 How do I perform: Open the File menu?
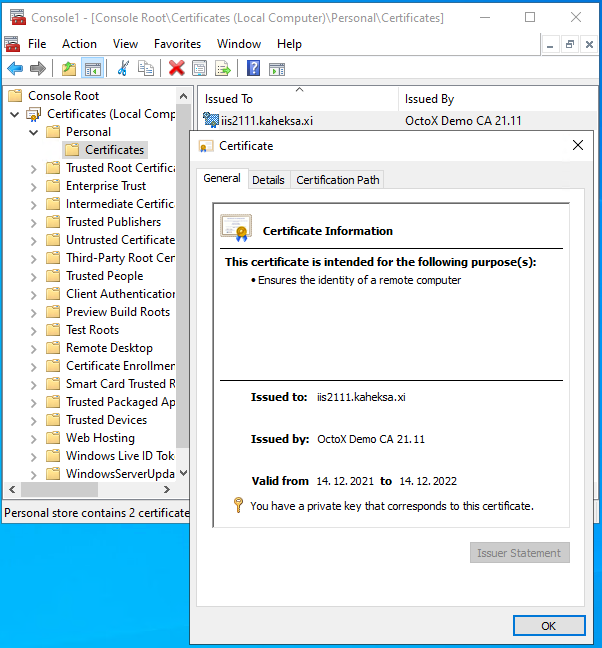(x=37, y=44)
